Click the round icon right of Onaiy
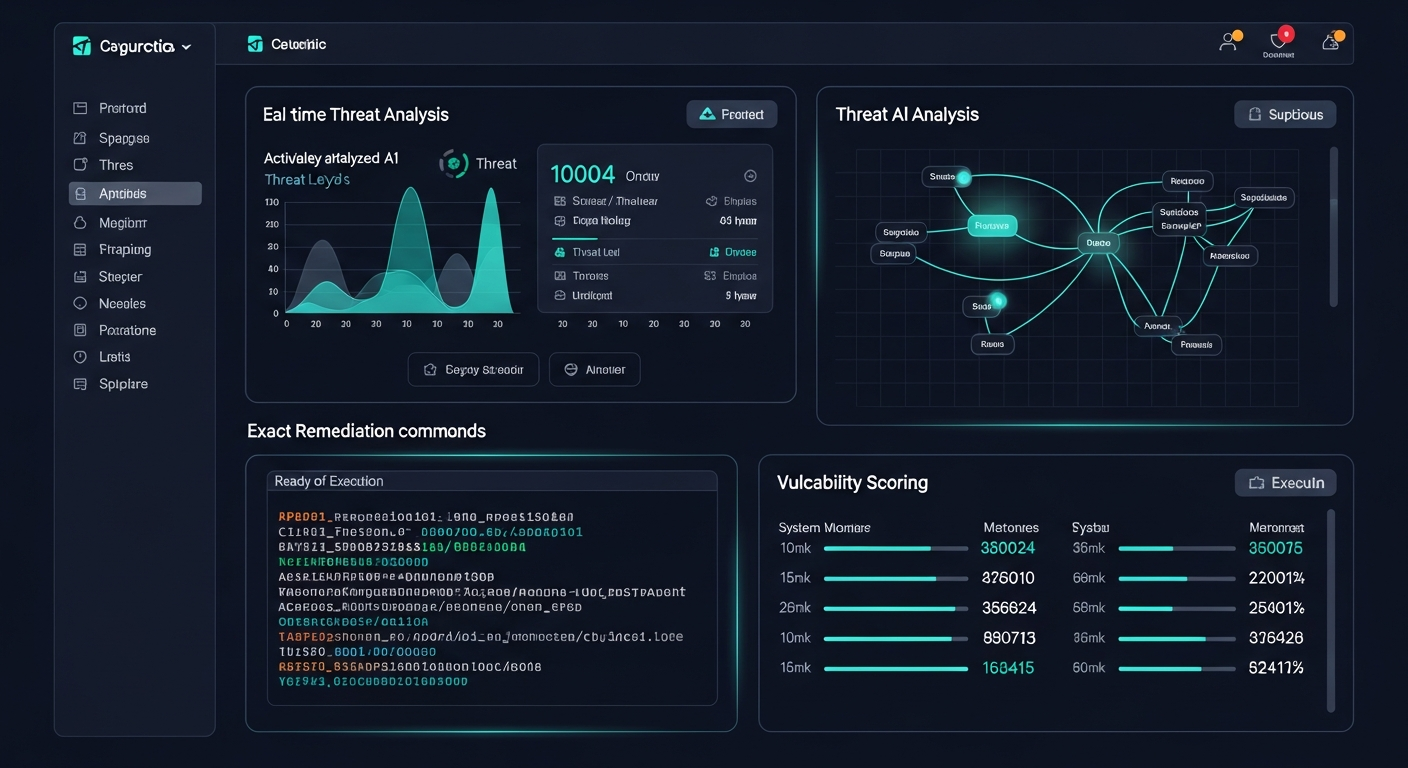Image resolution: width=1408 pixels, height=768 pixels. pyautogui.click(x=751, y=176)
